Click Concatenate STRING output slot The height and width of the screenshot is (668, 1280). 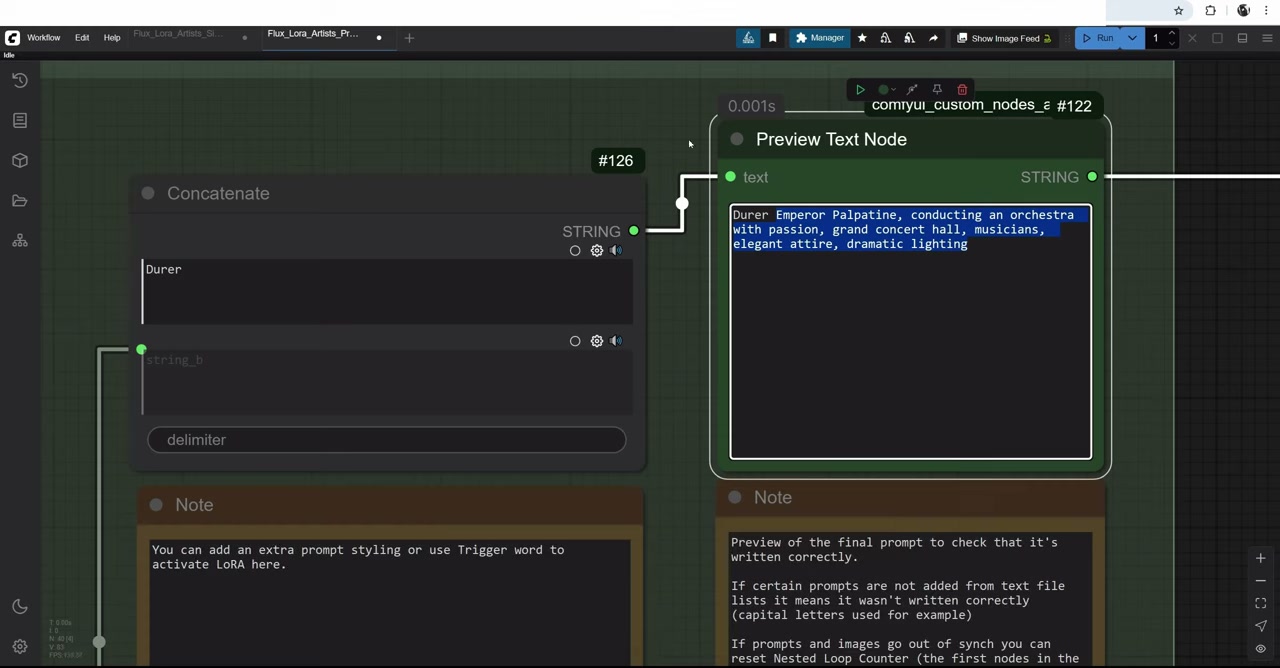click(633, 231)
